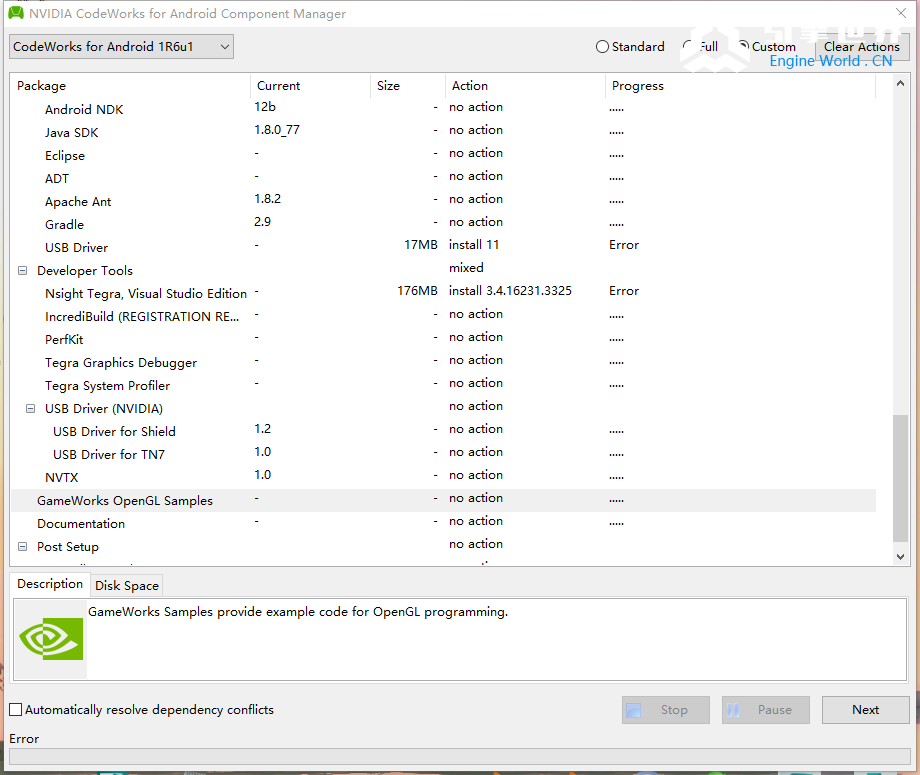Select the Documentation package row
Viewport: 920px width, 775px height.
[443, 523]
